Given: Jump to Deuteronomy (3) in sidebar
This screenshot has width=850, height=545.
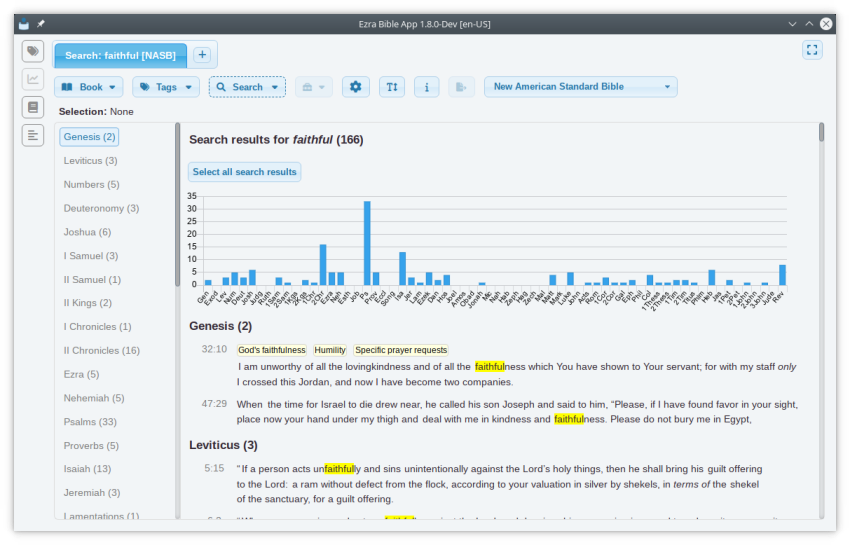Looking at the screenshot, I should (101, 208).
